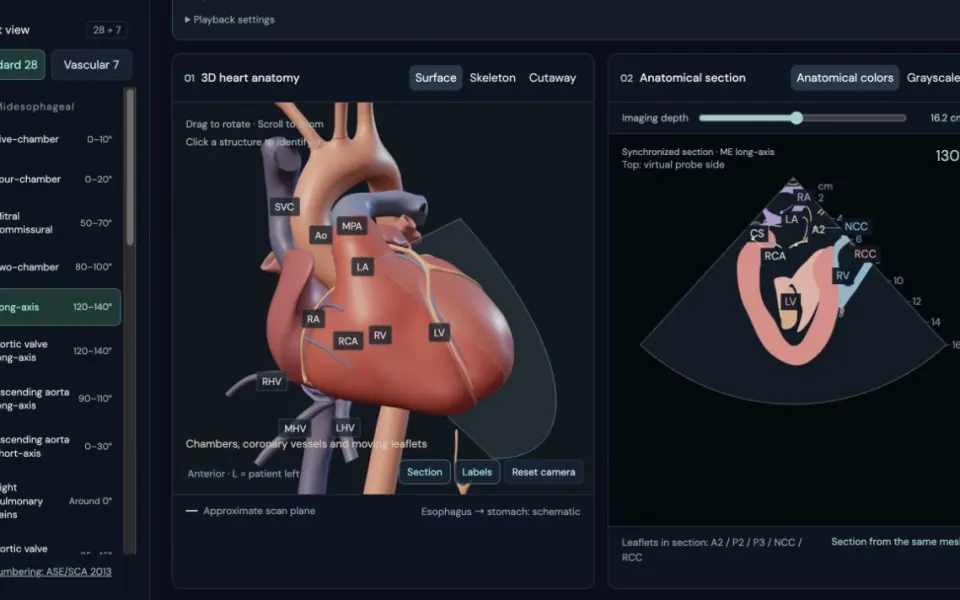Select the highlighted Long-axis 120–140° view
Viewport: 960px width, 600px height.
pos(59,307)
